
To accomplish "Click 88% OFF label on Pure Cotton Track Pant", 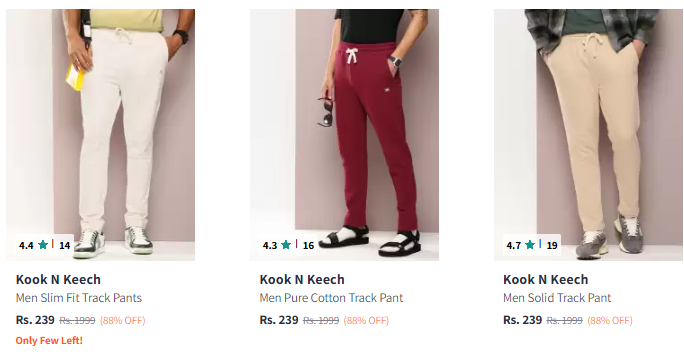I will pyautogui.click(x=366, y=321).
